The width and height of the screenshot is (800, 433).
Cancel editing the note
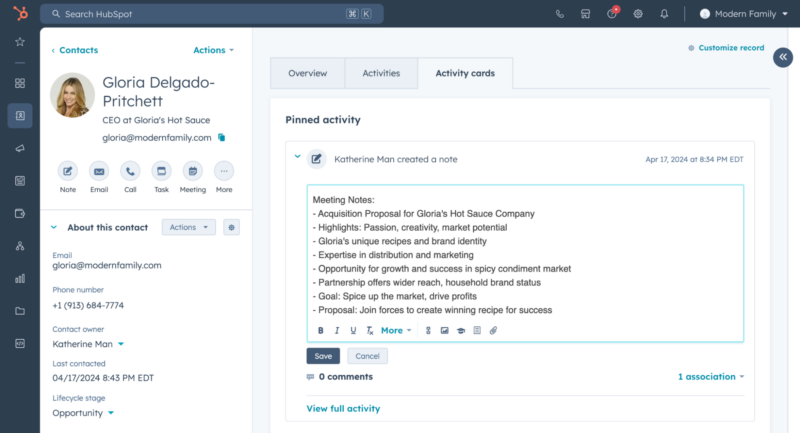tap(367, 356)
